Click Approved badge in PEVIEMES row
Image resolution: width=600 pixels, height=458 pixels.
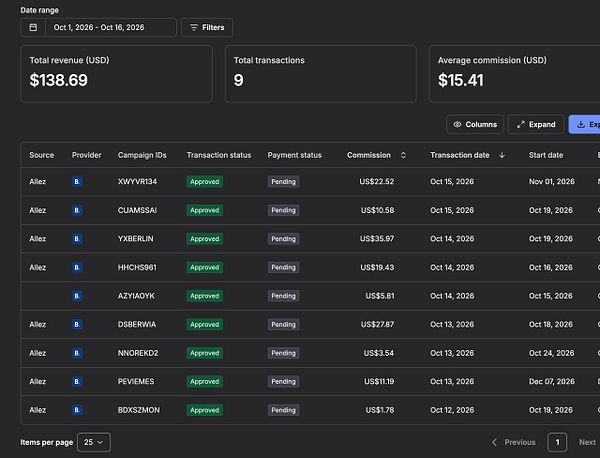[x=205, y=381]
